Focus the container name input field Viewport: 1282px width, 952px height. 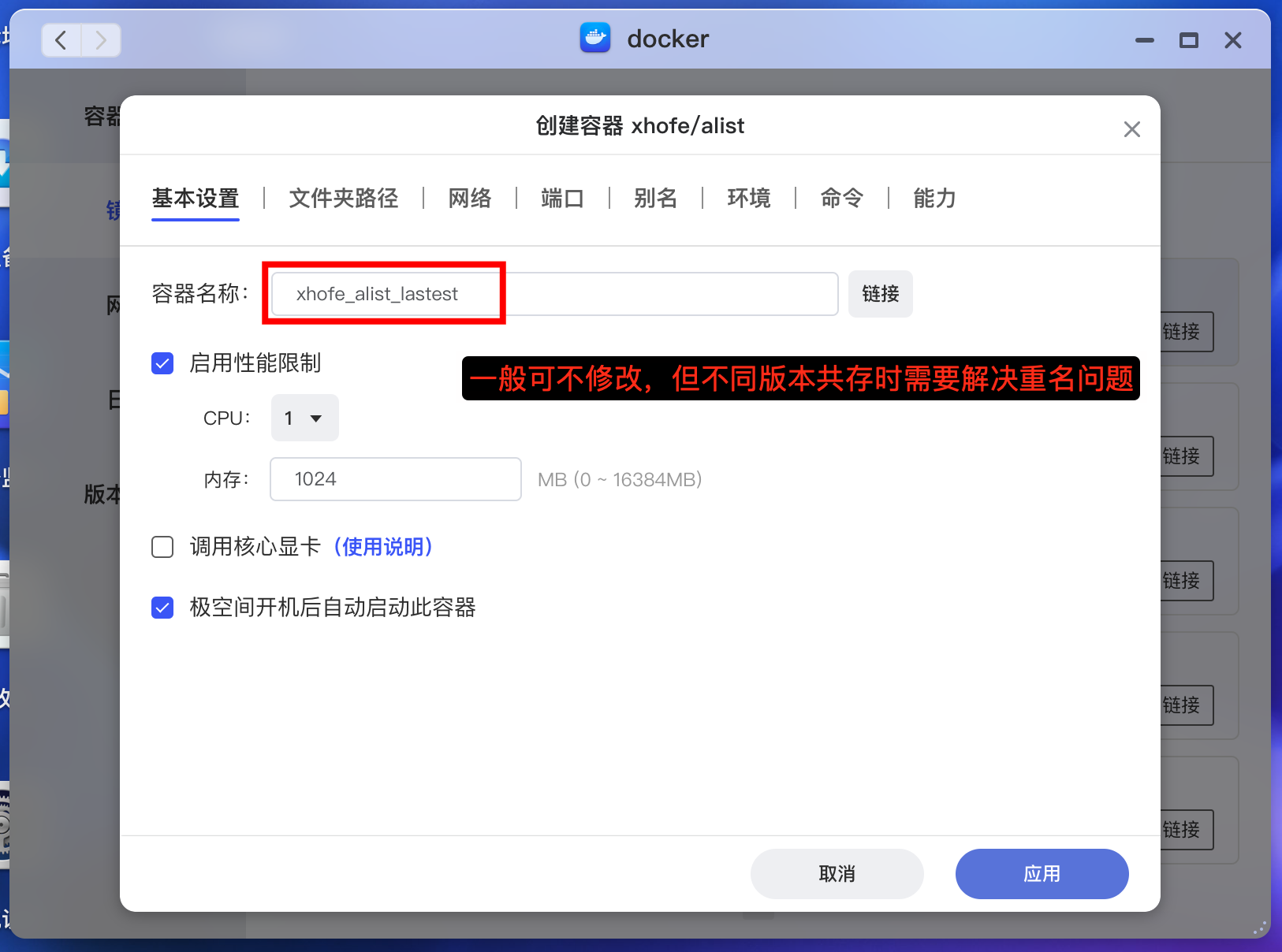tap(554, 294)
